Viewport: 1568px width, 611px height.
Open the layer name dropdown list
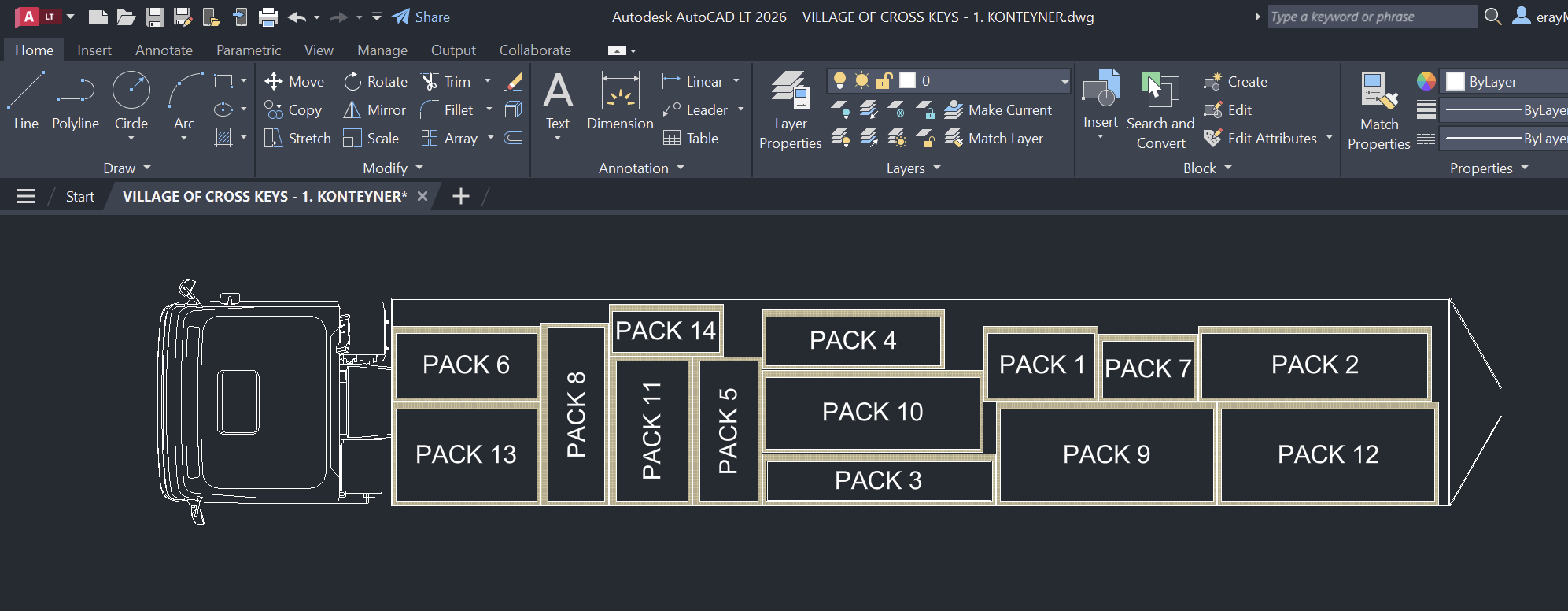coord(1064,80)
